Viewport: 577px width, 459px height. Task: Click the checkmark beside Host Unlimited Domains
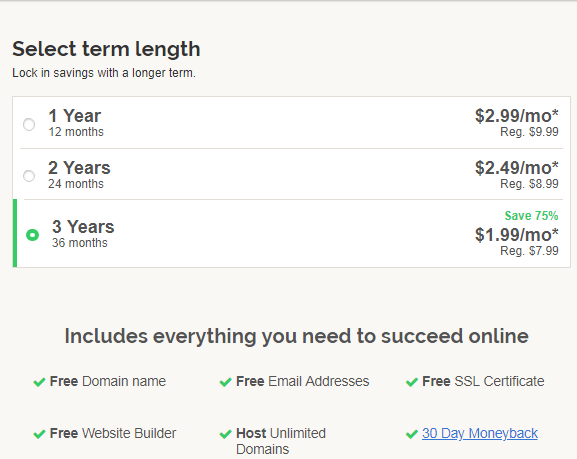pyautogui.click(x=226, y=434)
